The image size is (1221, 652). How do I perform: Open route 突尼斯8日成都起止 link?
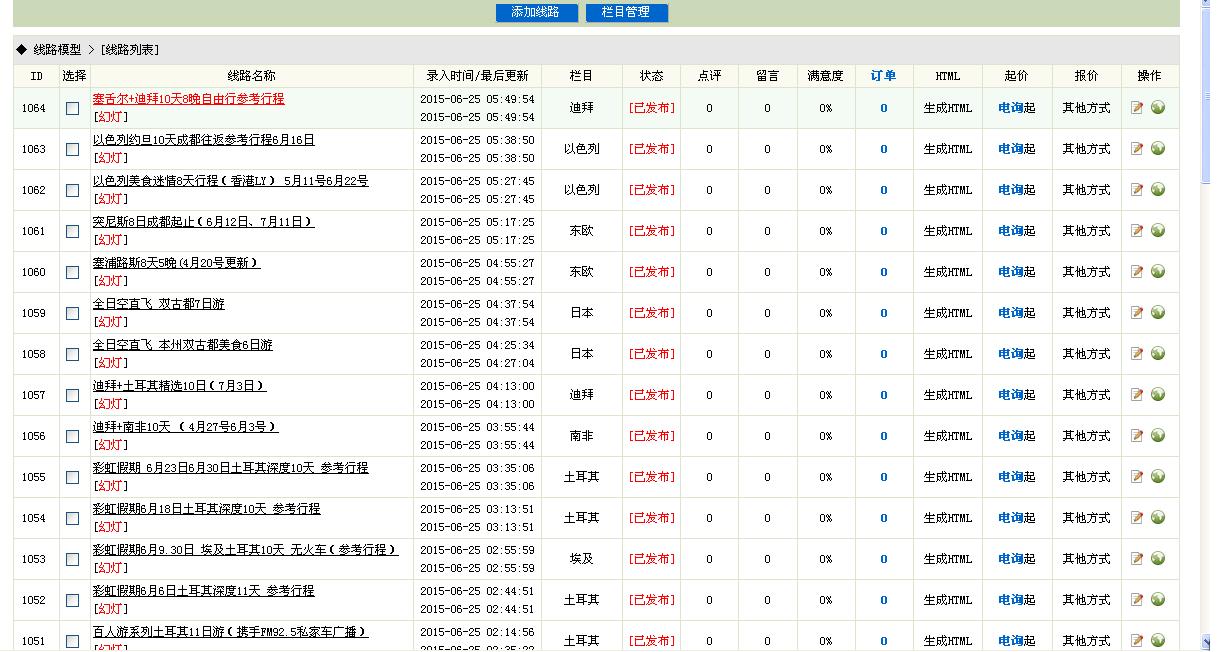pos(204,222)
